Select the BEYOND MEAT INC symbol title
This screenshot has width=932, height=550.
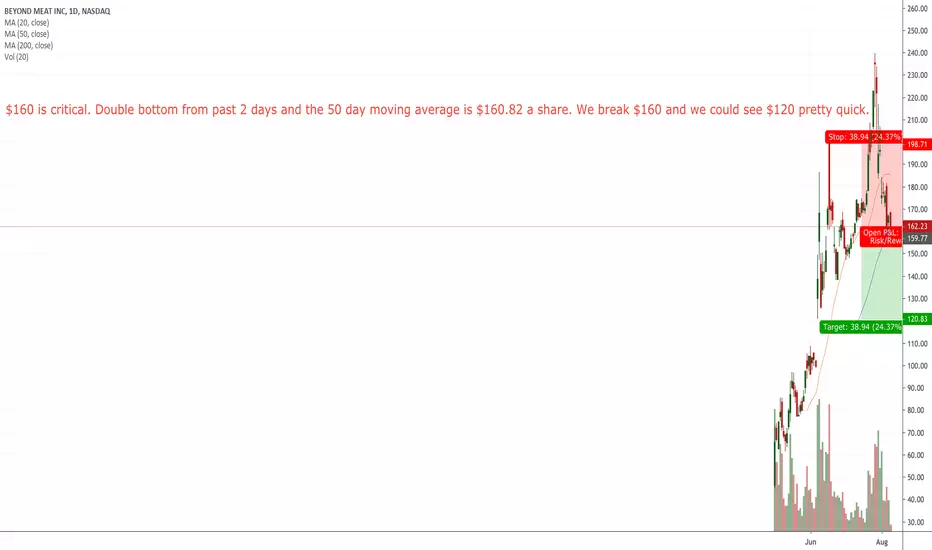[57, 11]
